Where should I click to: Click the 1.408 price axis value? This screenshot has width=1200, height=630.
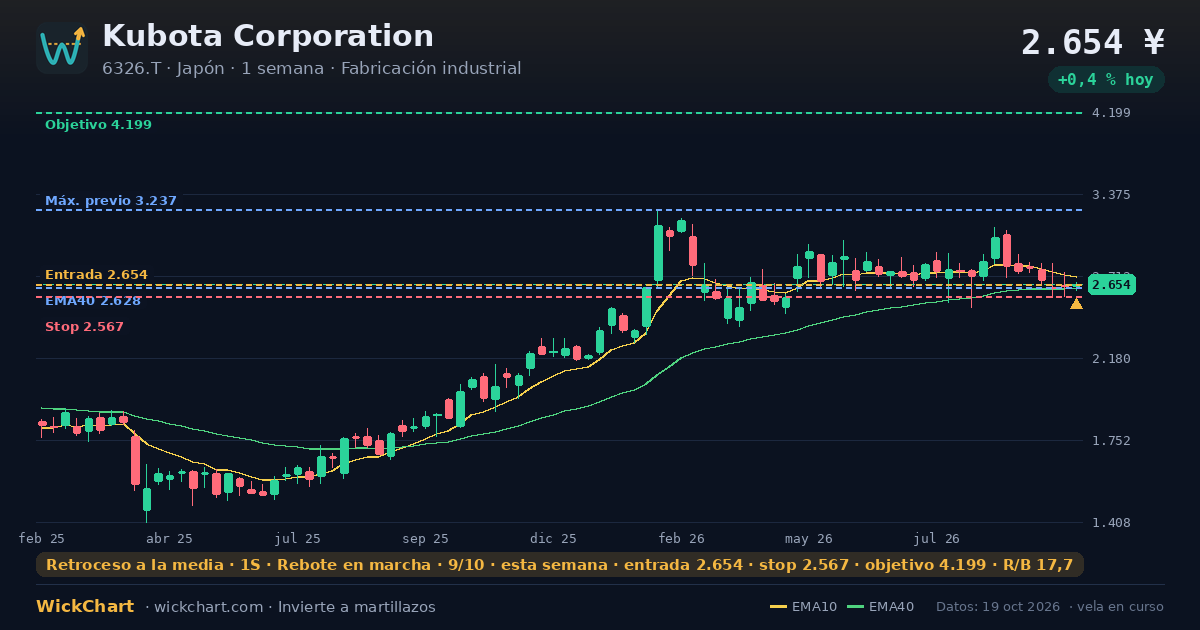point(1111,523)
